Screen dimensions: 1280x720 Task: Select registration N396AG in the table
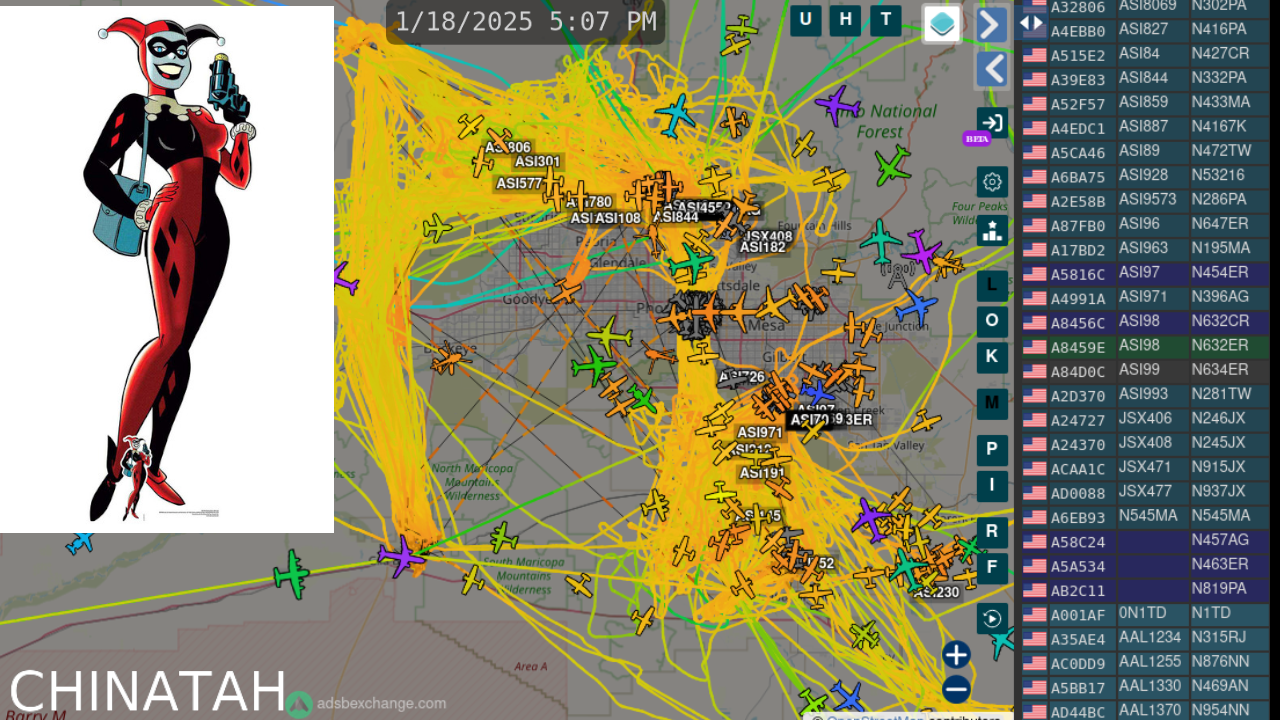click(1220, 296)
